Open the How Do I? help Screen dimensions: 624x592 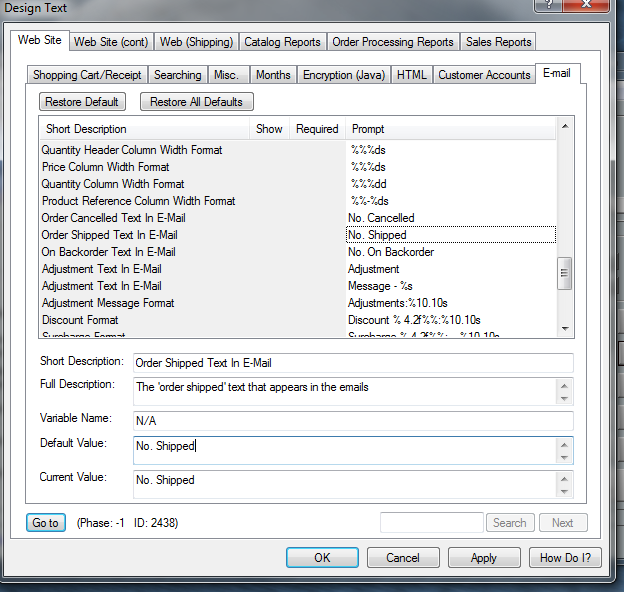coord(565,558)
